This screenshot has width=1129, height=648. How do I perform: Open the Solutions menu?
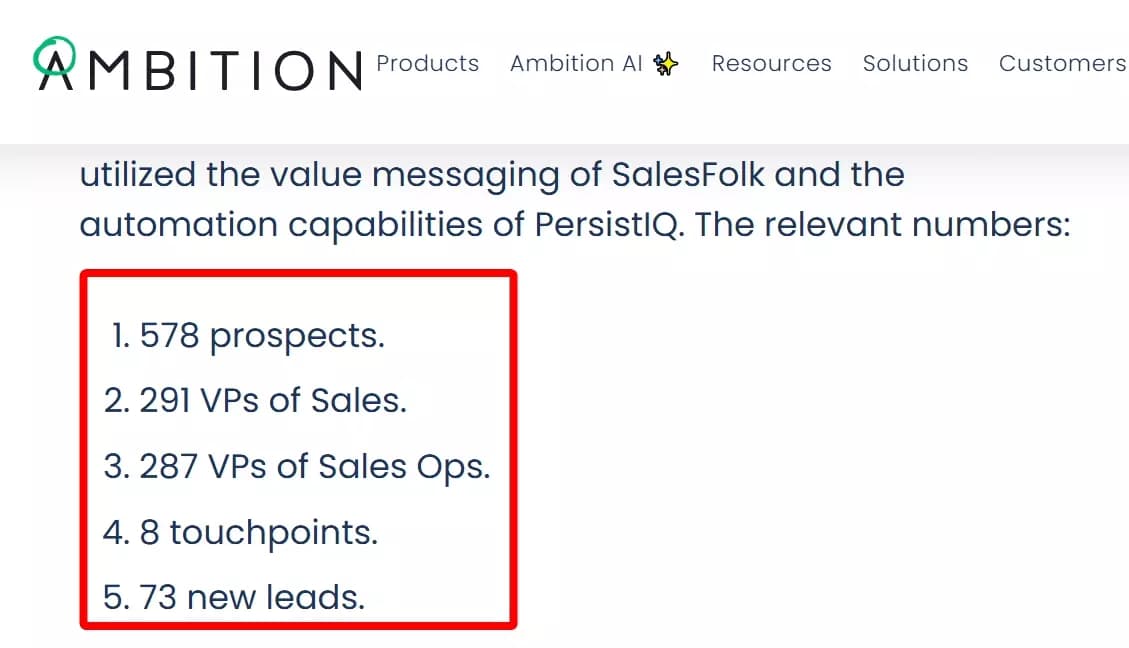click(x=915, y=63)
